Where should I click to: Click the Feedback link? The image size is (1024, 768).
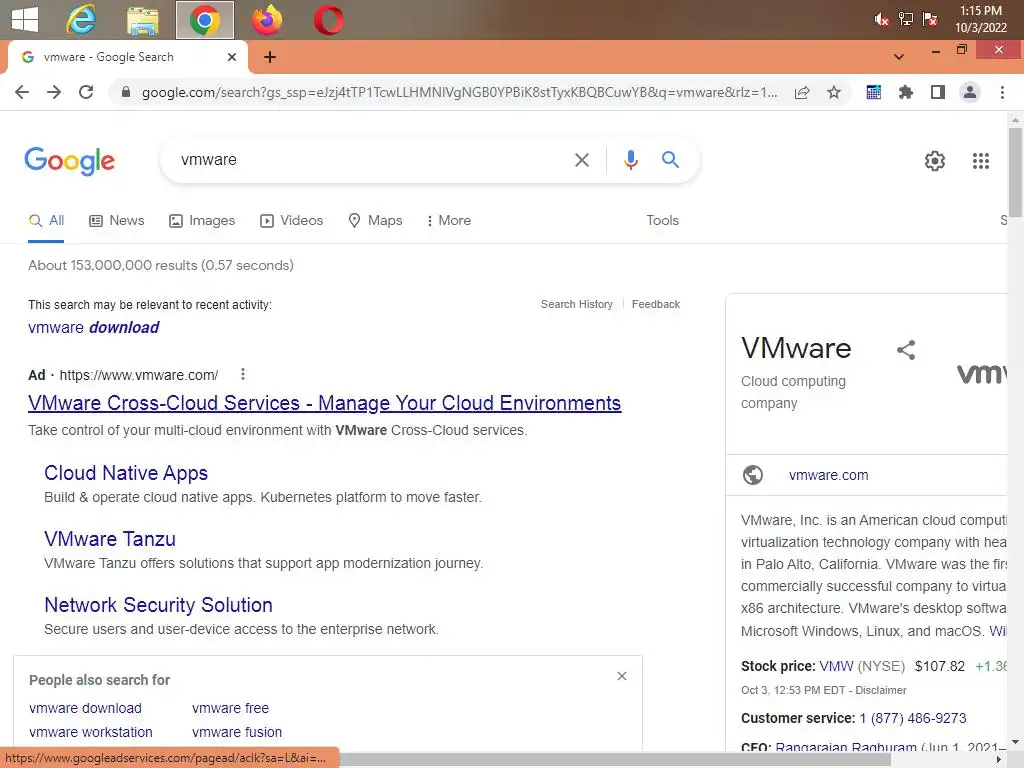656,304
